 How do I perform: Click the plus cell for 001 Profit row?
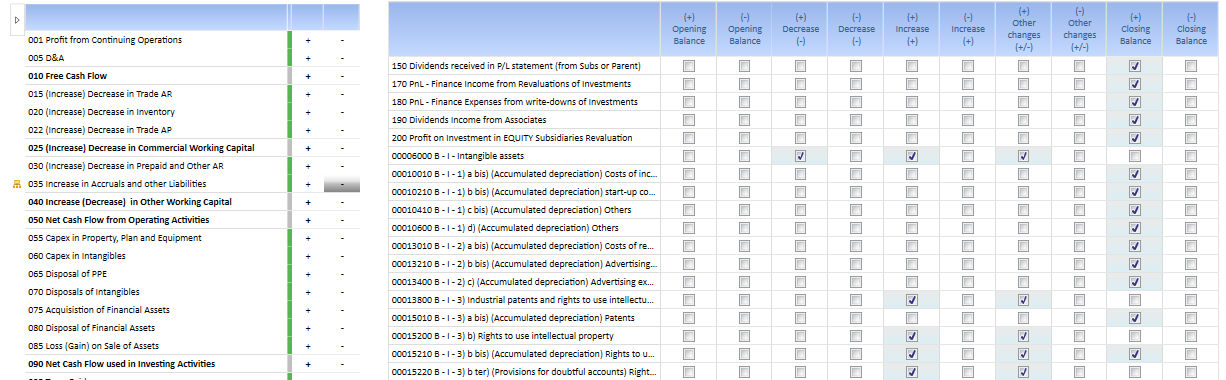click(307, 40)
